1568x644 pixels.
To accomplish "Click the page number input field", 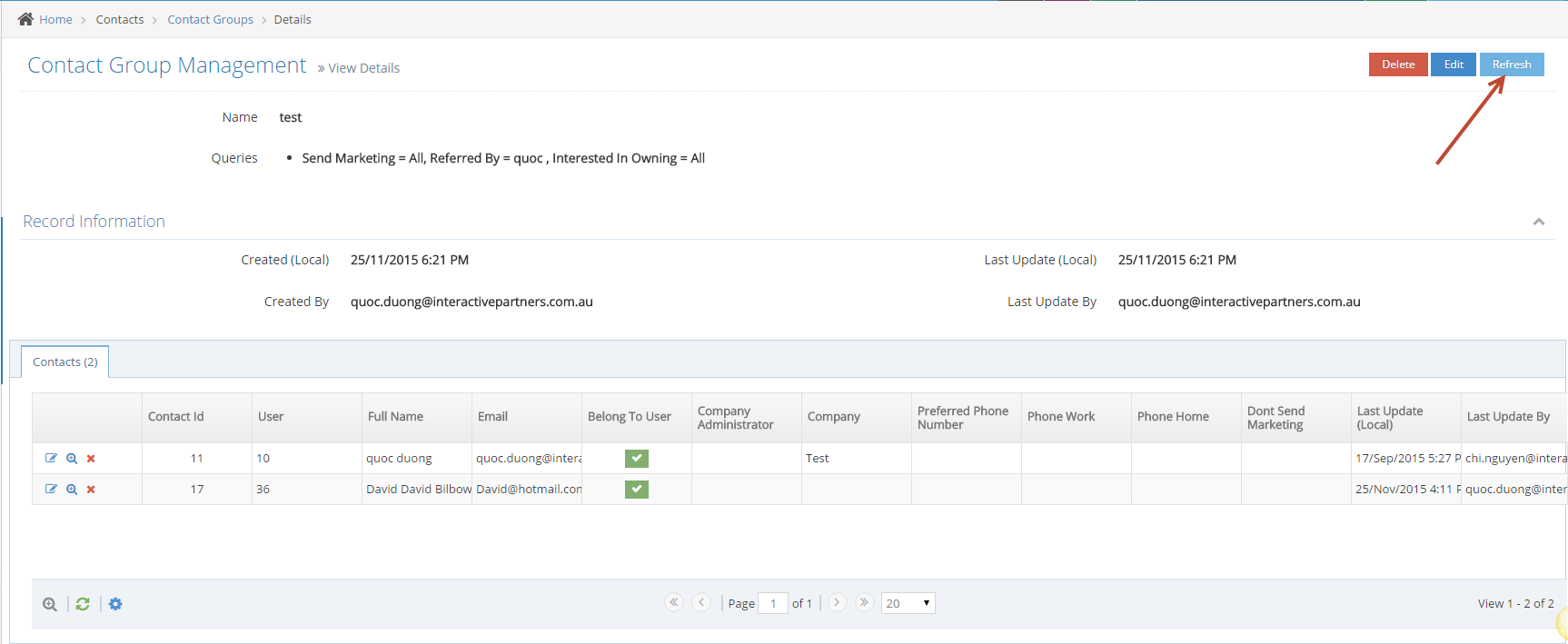I will pyautogui.click(x=773, y=603).
